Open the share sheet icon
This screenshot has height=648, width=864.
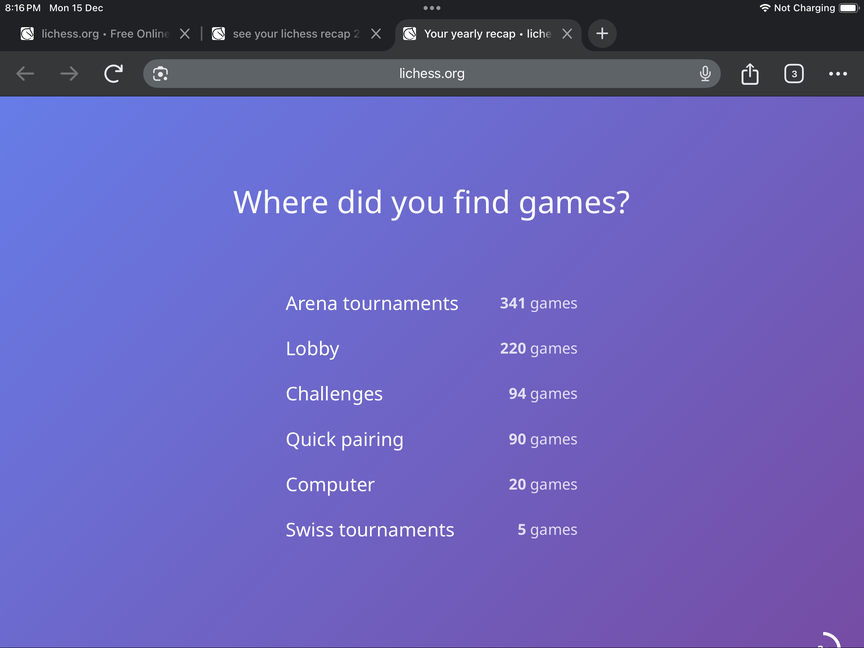[x=750, y=74]
